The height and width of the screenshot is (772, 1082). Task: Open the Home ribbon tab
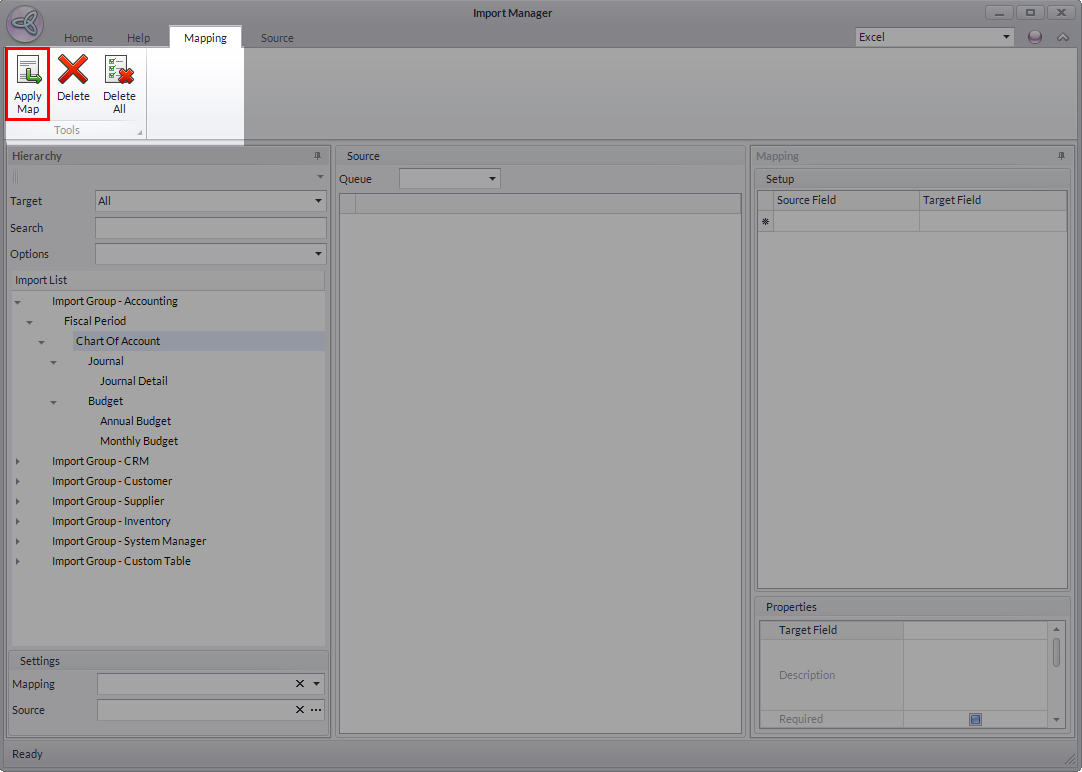[78, 38]
